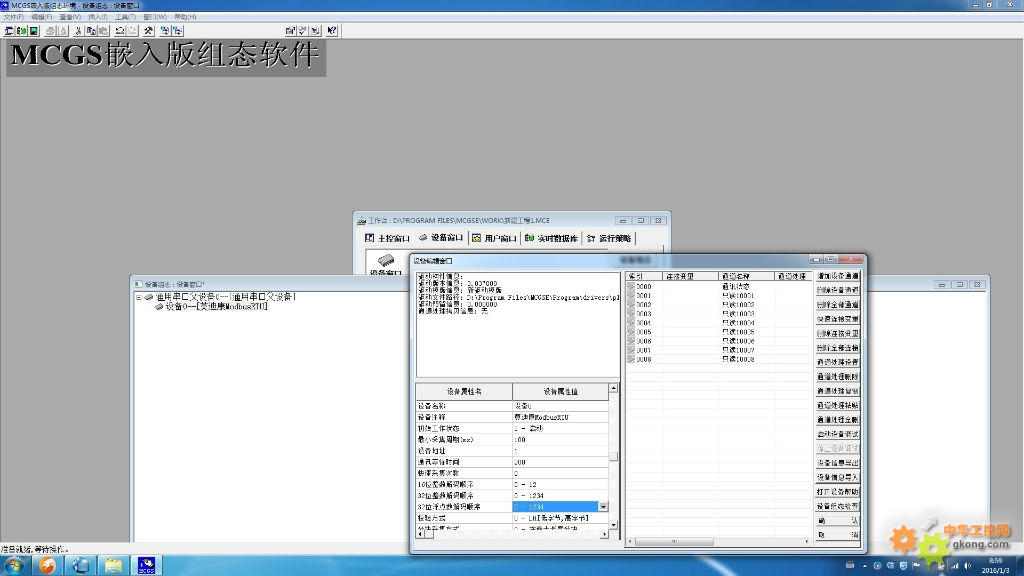Click the 最小采集周期(ms) value 100

click(561, 440)
